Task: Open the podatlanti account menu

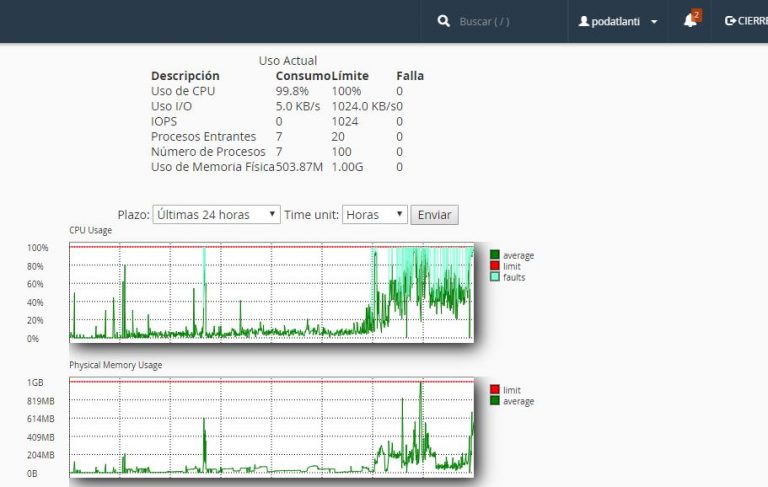Action: click(618, 21)
